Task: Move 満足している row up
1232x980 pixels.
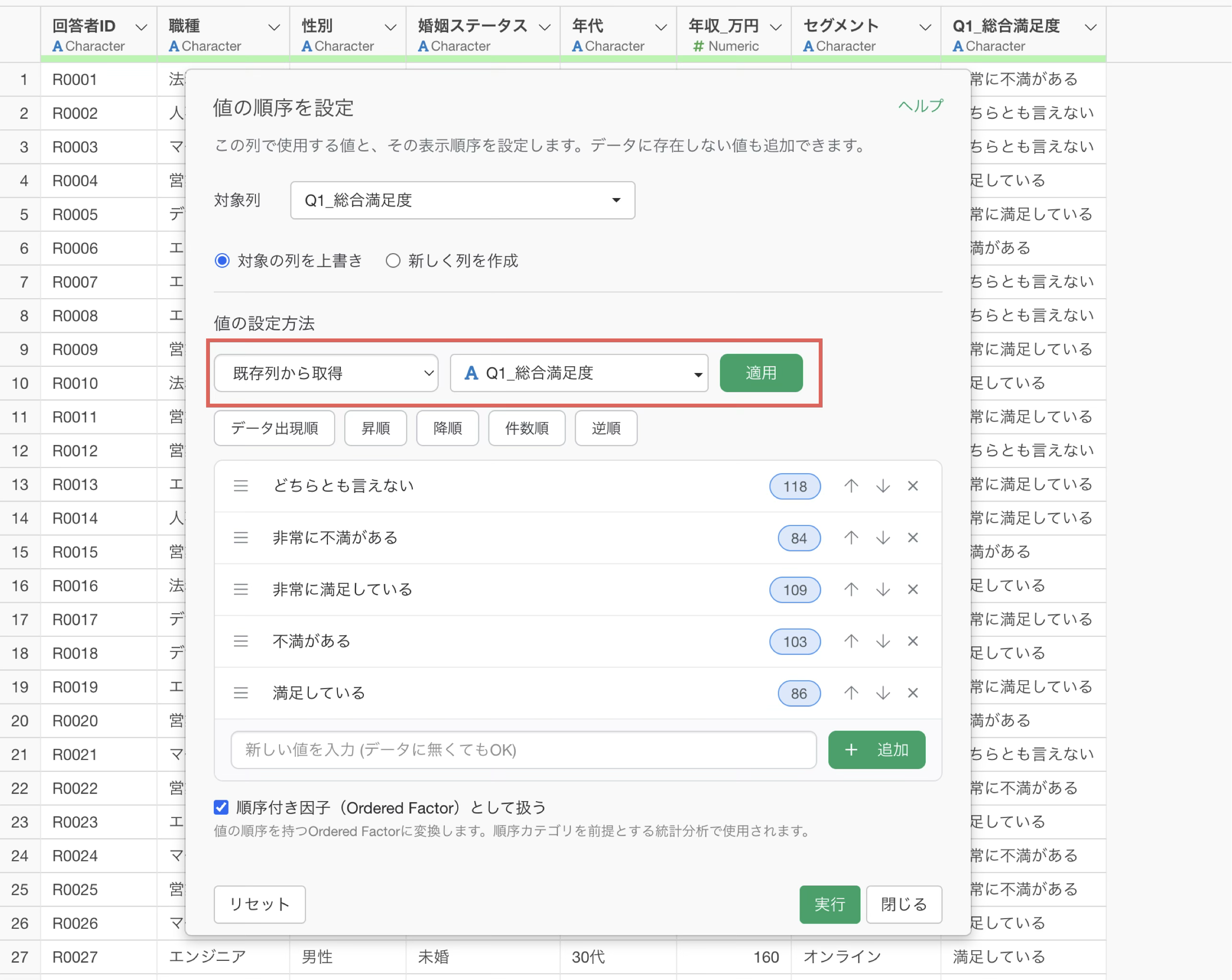Action: pos(851,693)
